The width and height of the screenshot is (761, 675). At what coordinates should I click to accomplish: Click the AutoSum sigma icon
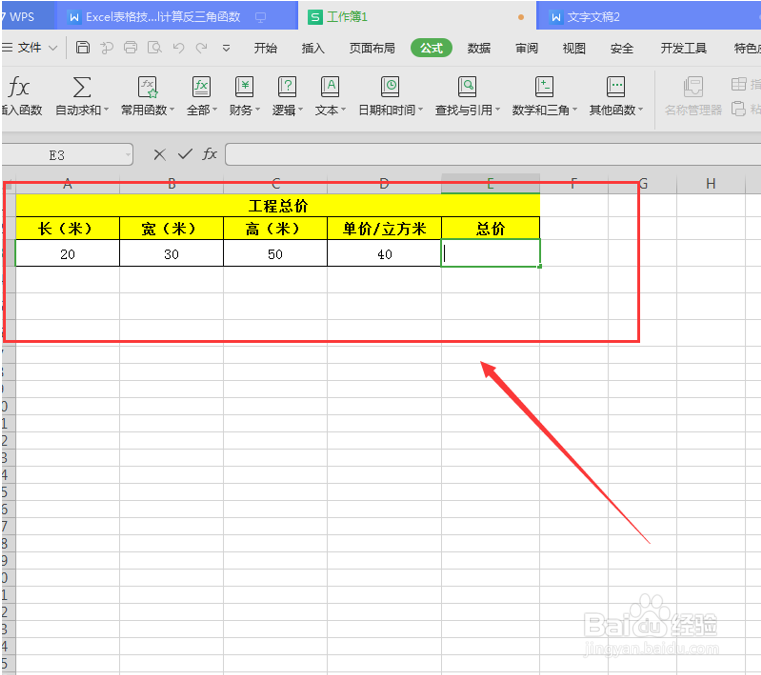82,87
